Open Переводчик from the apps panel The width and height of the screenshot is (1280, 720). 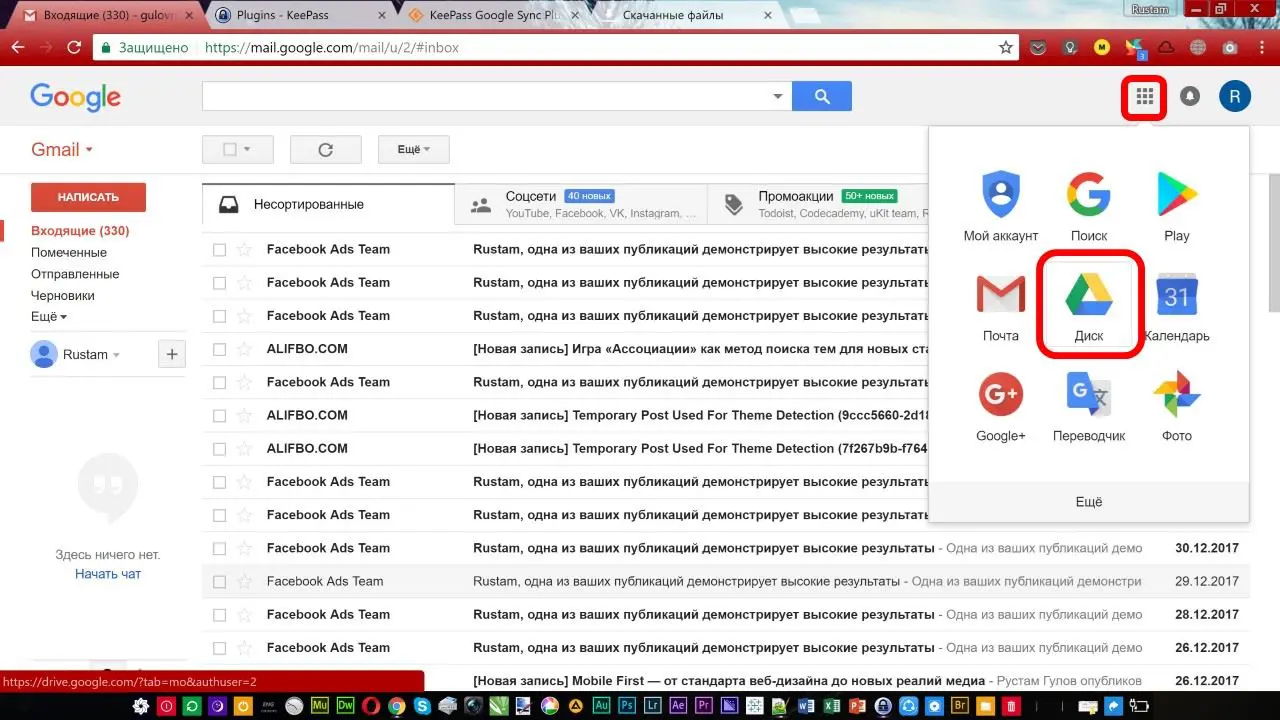click(x=1089, y=405)
